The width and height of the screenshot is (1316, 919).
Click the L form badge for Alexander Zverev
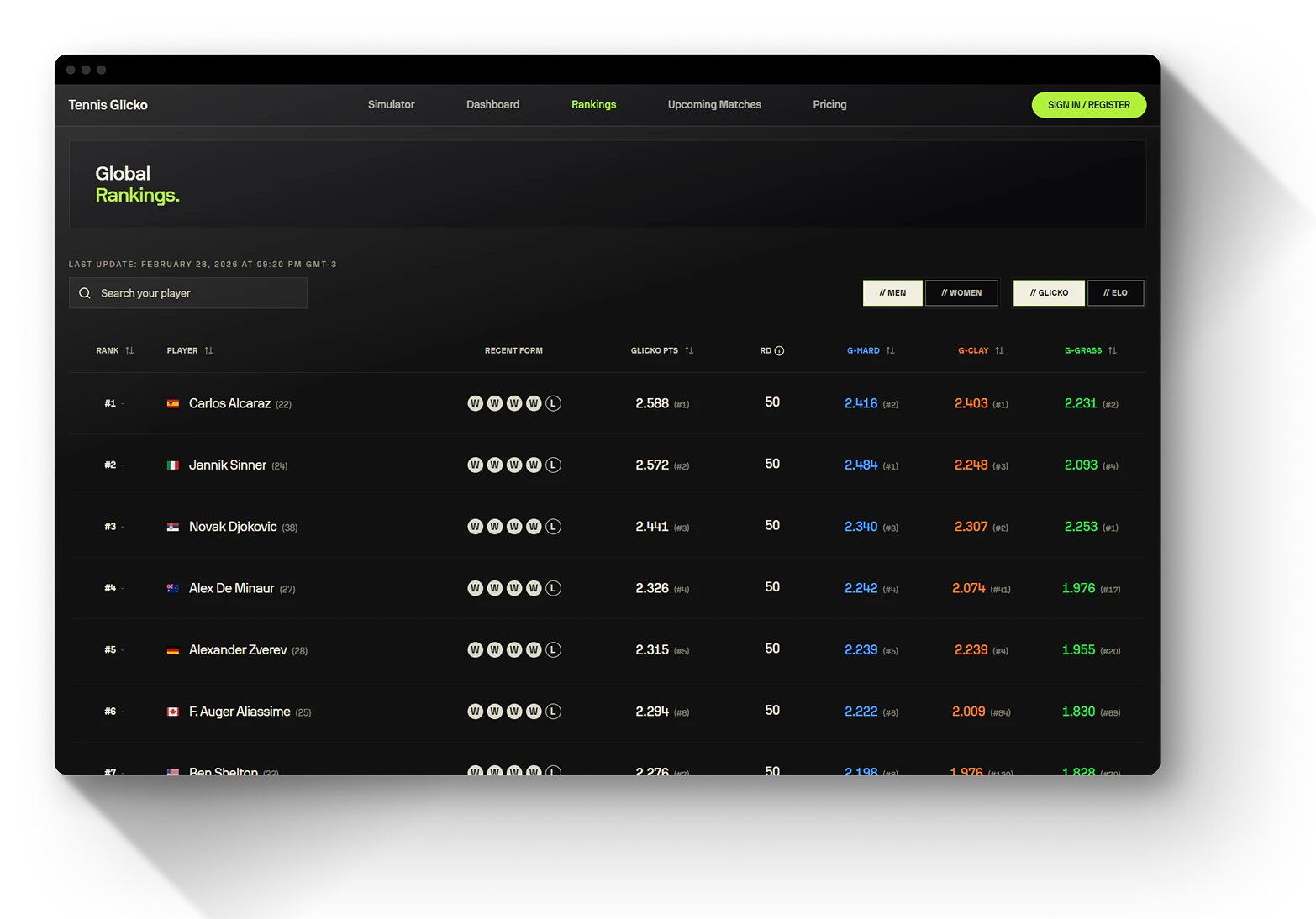click(553, 649)
